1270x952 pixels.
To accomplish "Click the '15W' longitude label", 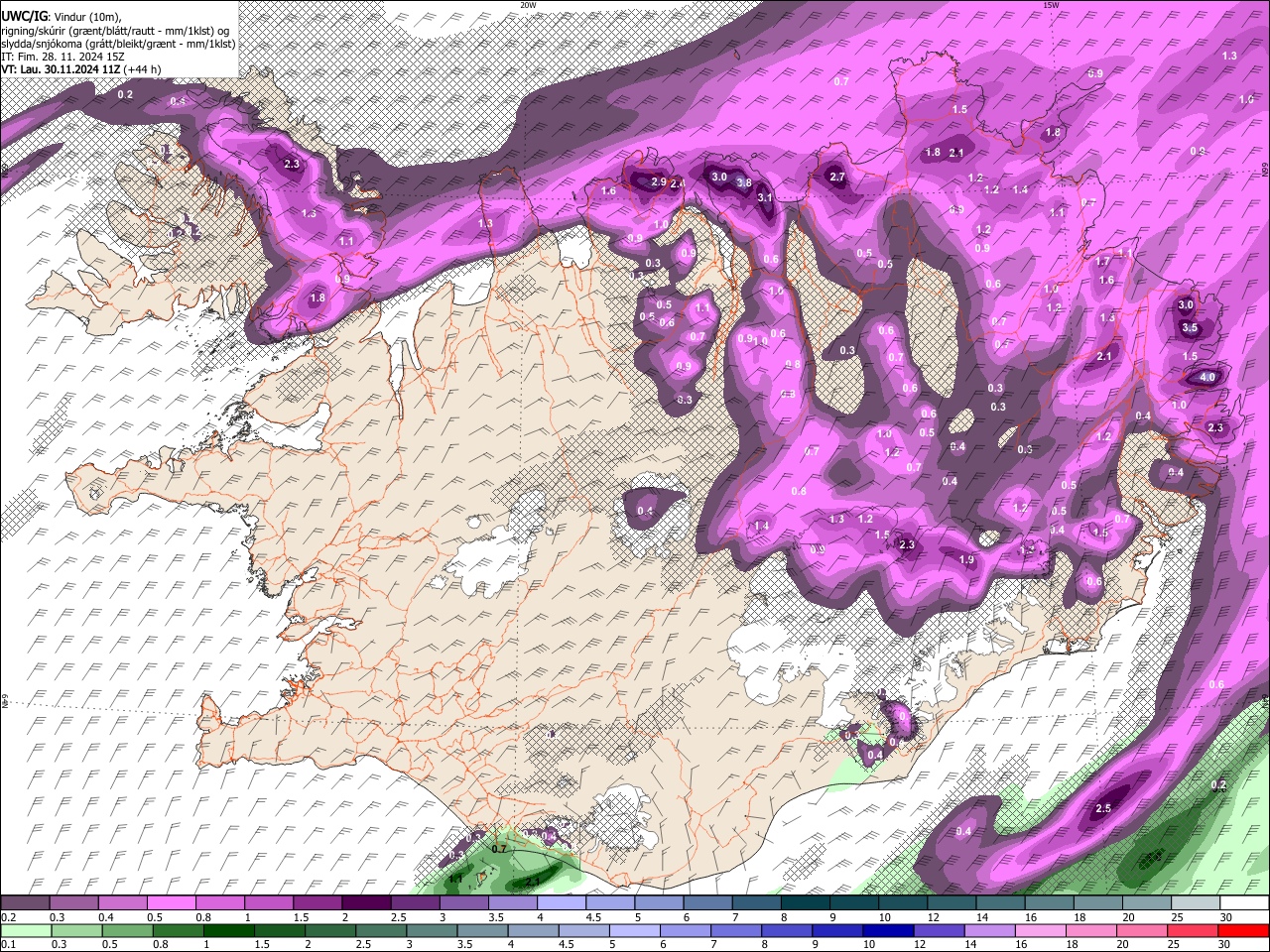I will click(x=1051, y=5).
